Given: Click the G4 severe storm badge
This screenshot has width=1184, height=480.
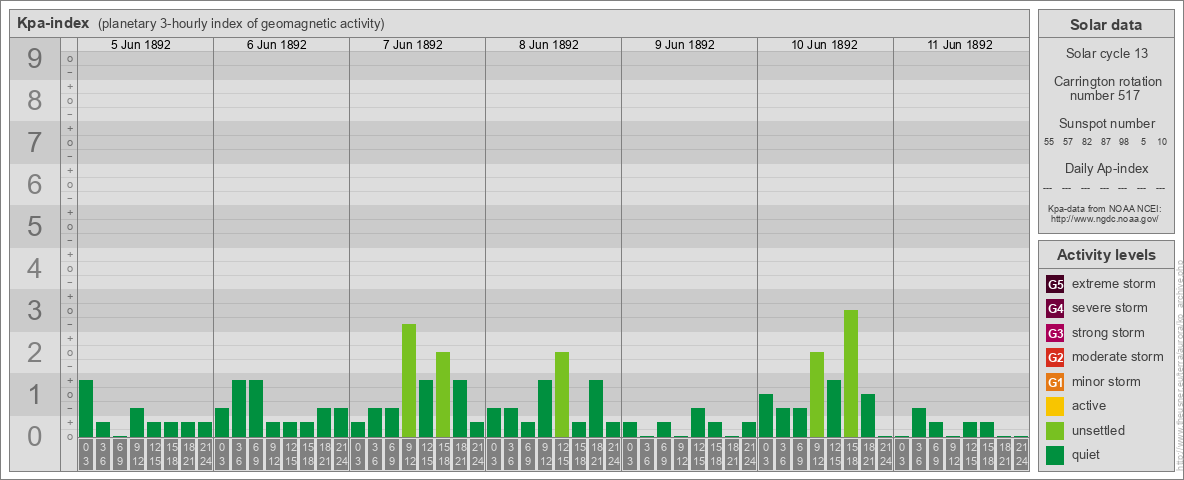Looking at the screenshot, I should (1055, 309).
